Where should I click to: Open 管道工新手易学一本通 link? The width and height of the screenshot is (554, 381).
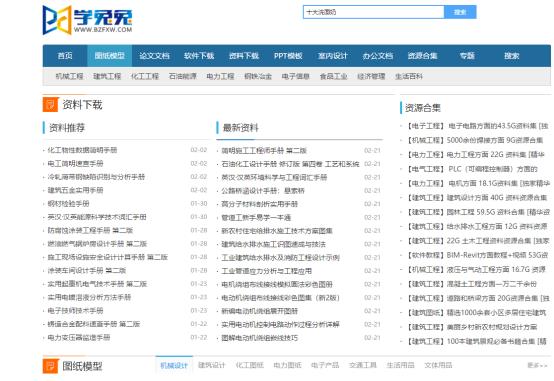pyautogui.click(x=256, y=217)
